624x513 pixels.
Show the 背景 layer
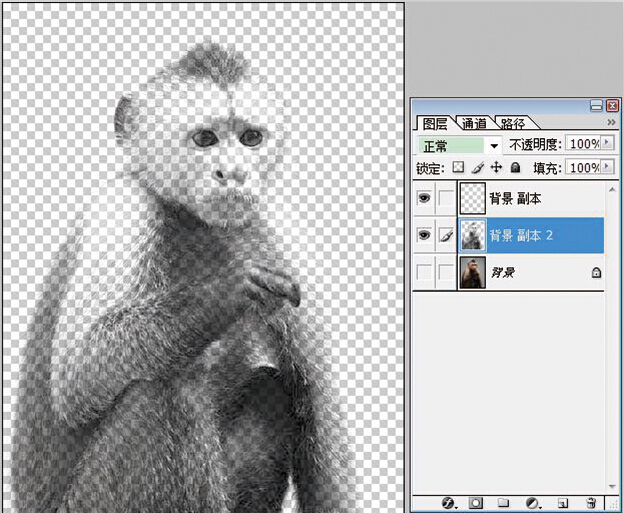pos(423,272)
